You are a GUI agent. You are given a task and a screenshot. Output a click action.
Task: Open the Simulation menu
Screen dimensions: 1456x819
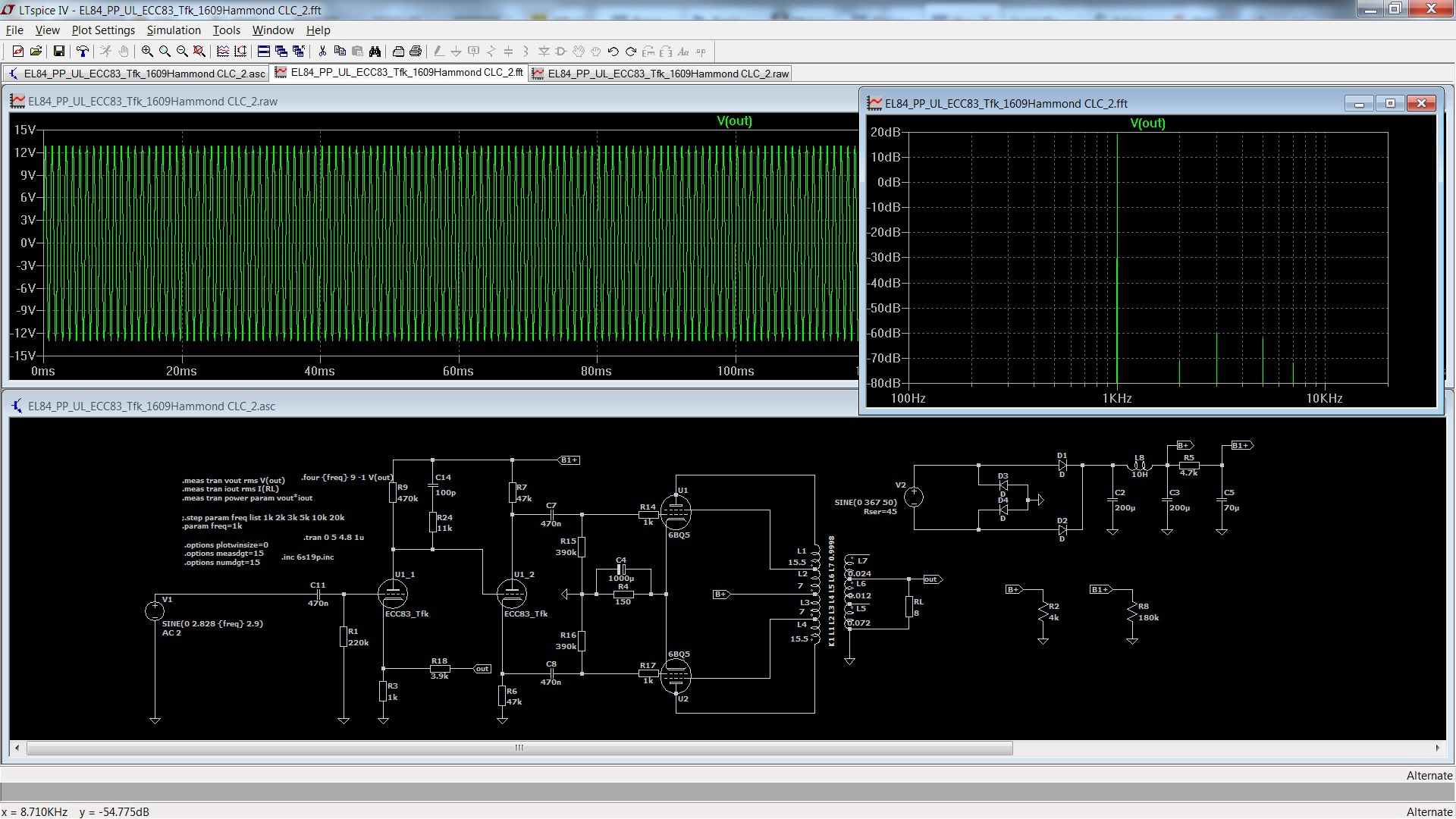click(174, 30)
